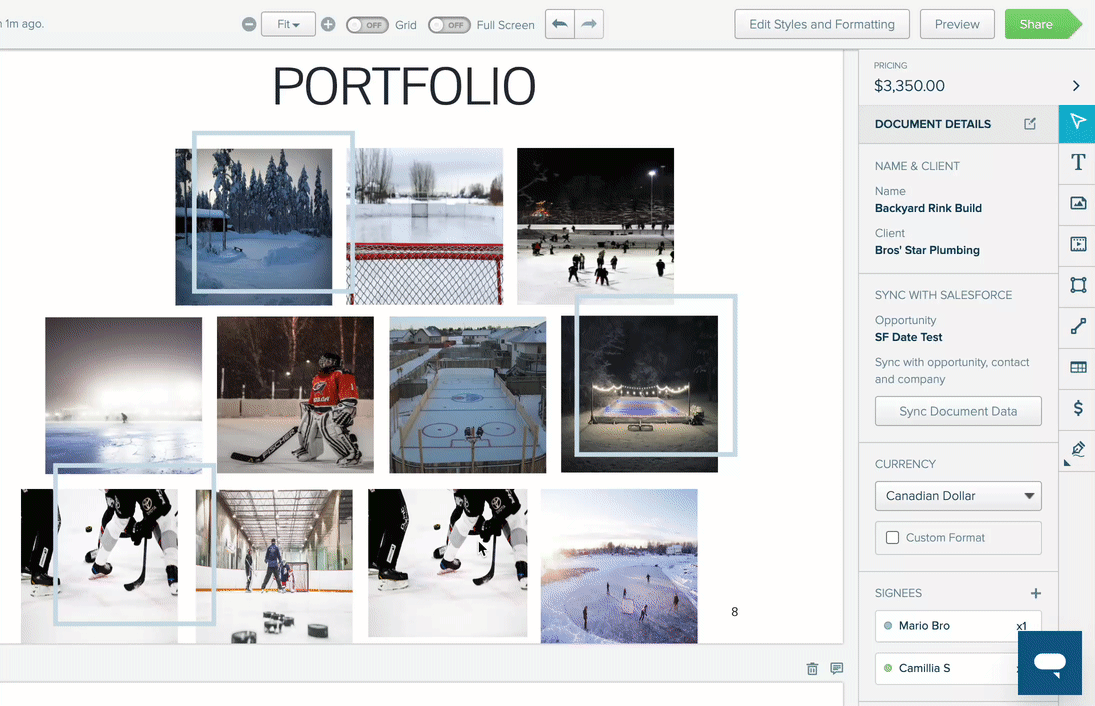Select the Line tool

[x=1078, y=326]
